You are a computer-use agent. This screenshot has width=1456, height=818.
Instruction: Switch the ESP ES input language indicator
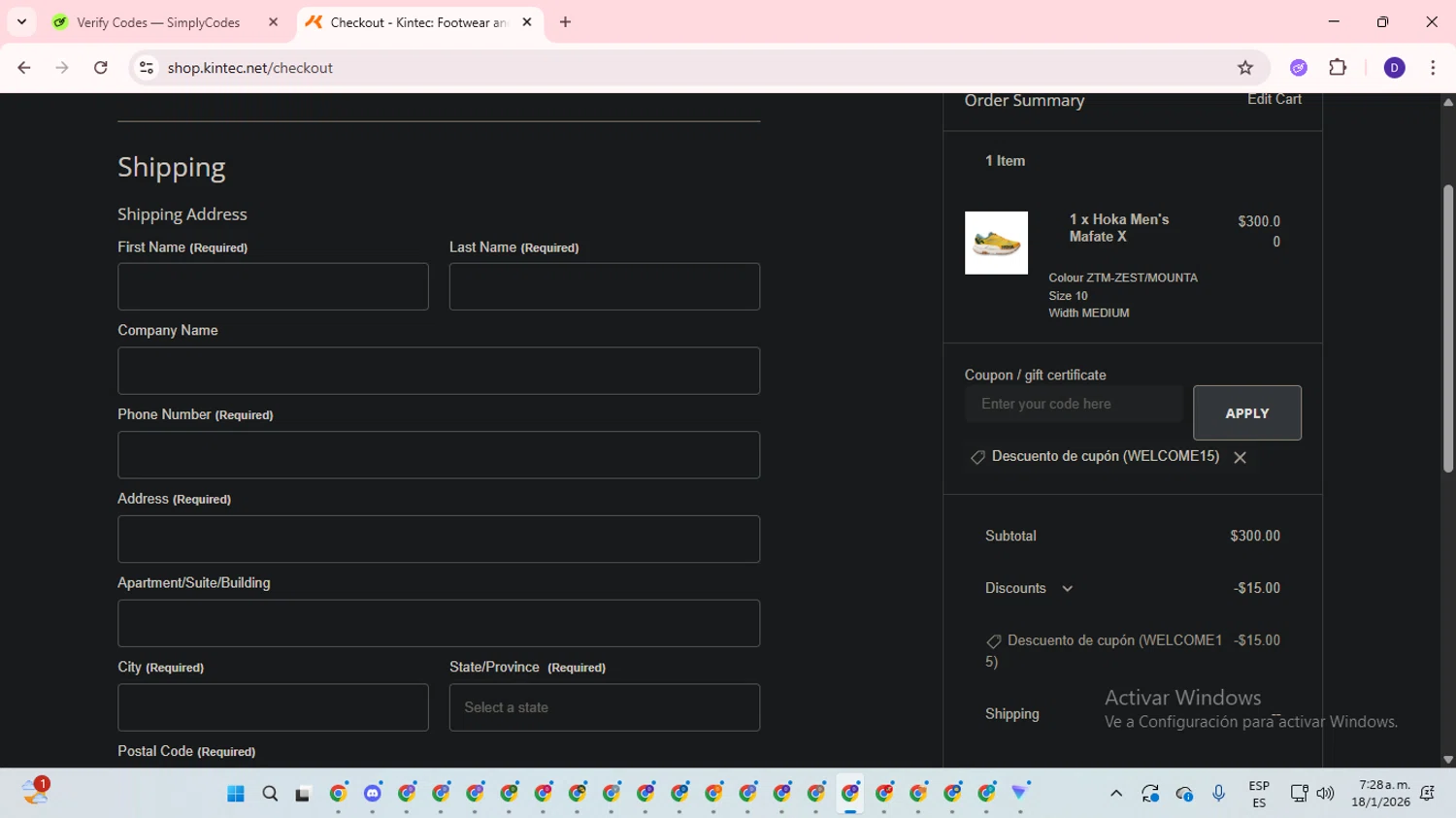coord(1259,794)
